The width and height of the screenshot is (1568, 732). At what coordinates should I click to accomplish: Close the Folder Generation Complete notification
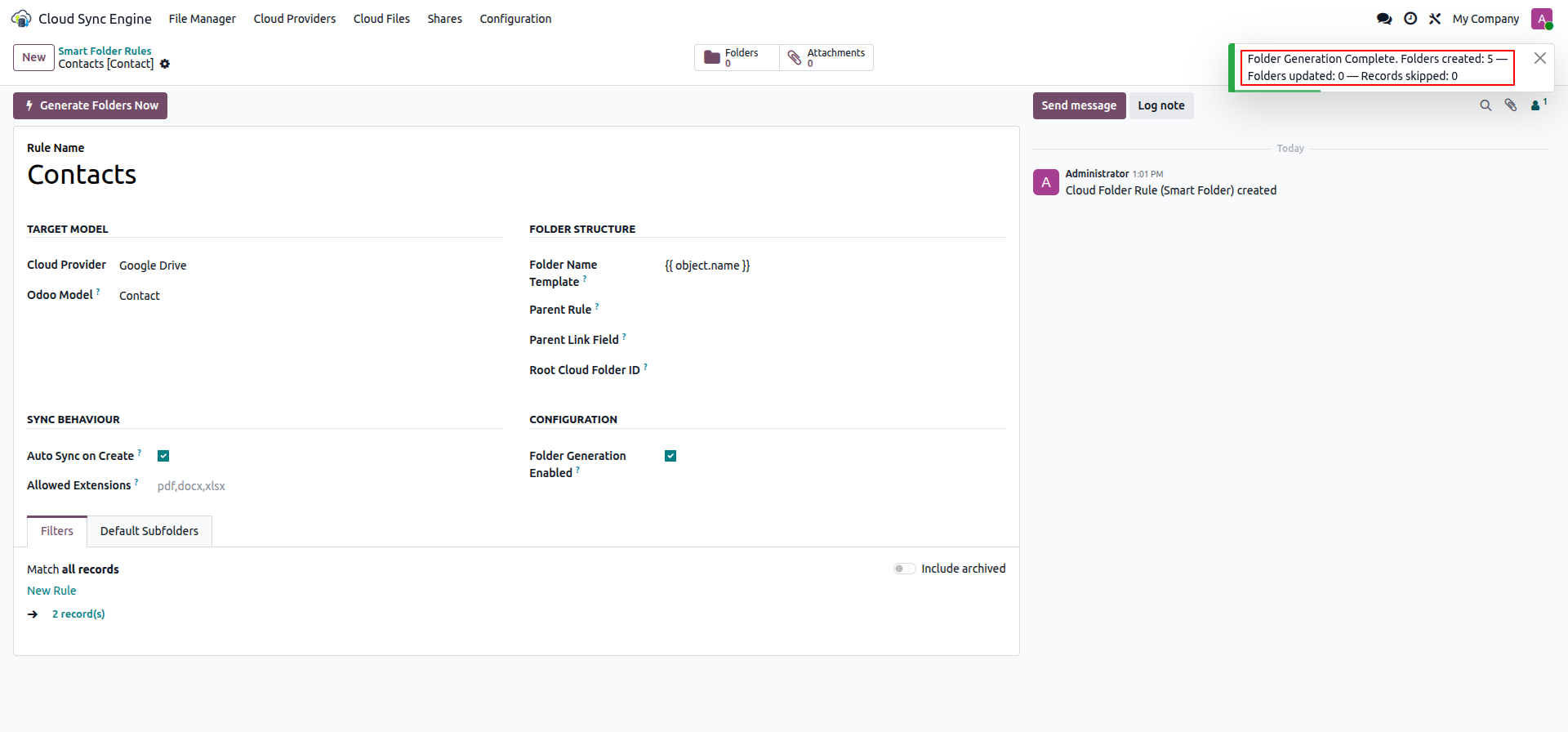click(1539, 58)
